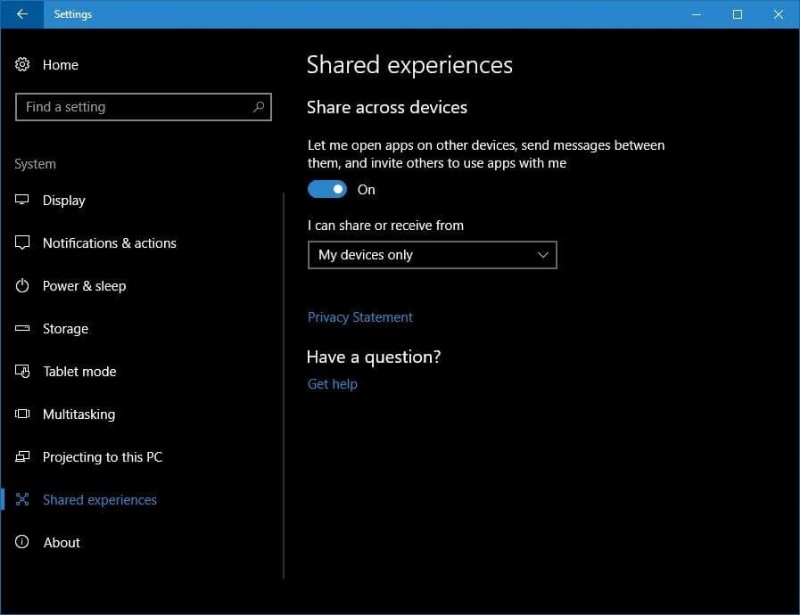Click the Get help link
Viewport: 800px width, 615px height.
(x=332, y=383)
